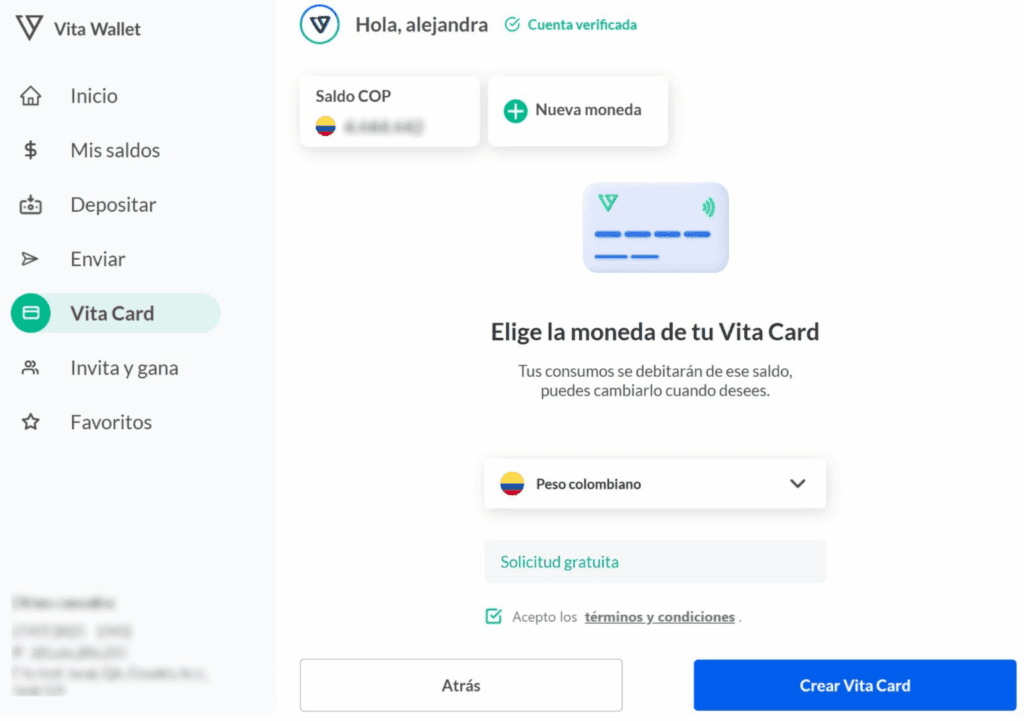Click the Enviar paper plane icon
This screenshot has width=1024, height=721.
coord(29,259)
